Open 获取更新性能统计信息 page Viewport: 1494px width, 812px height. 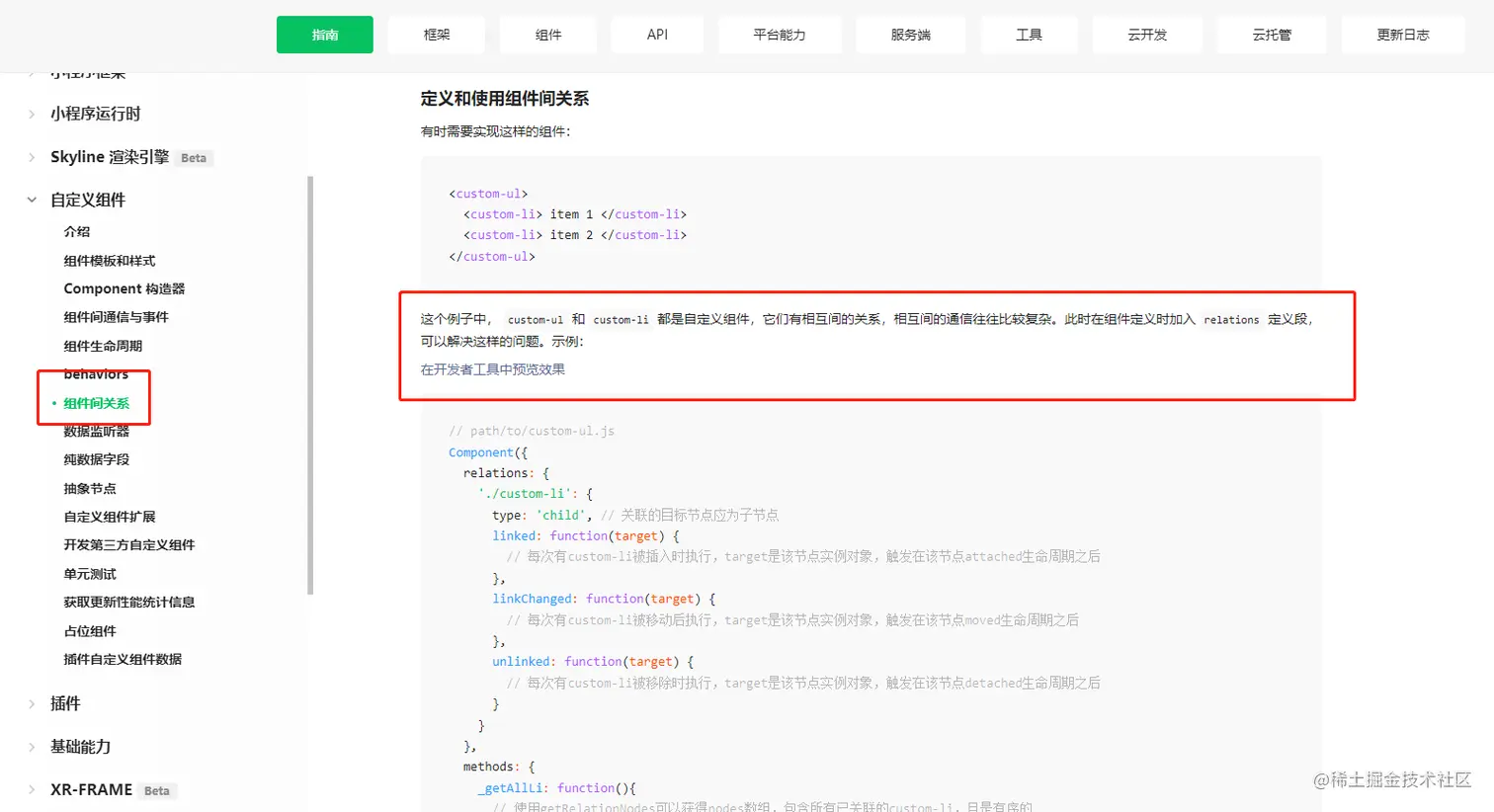[x=129, y=602]
